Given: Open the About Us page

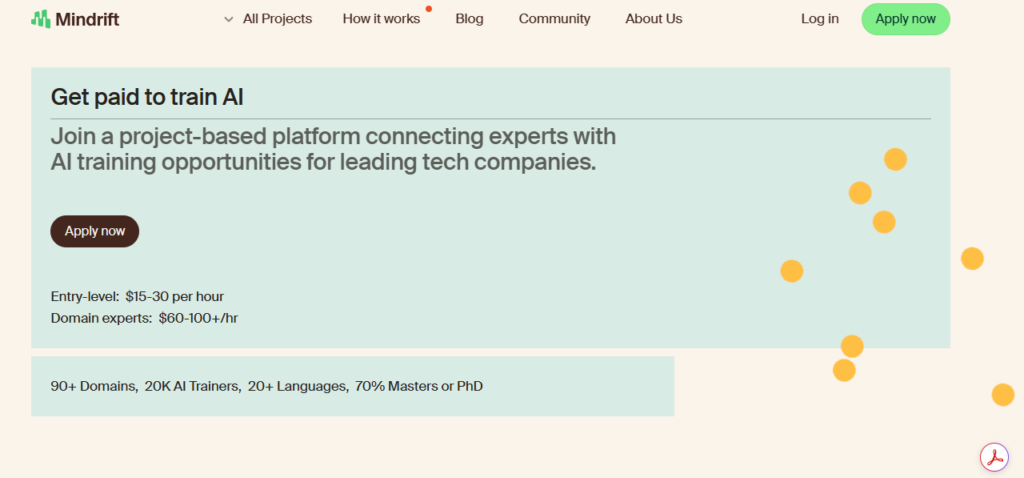Looking at the screenshot, I should click(x=654, y=19).
